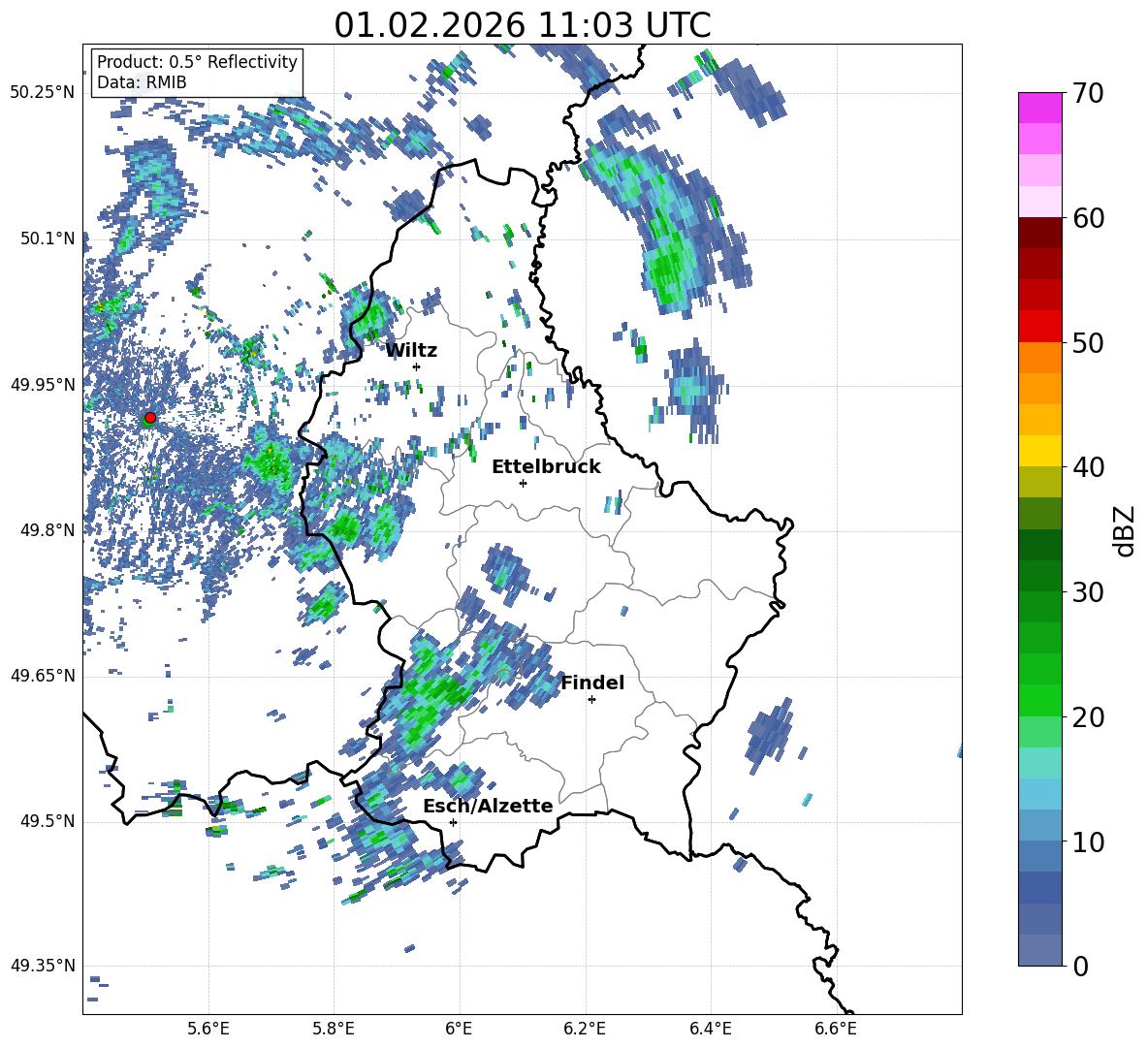Click the dark red swatch just below 60 dBZ
1148x1048 pixels.
pyautogui.click(x=1039, y=233)
